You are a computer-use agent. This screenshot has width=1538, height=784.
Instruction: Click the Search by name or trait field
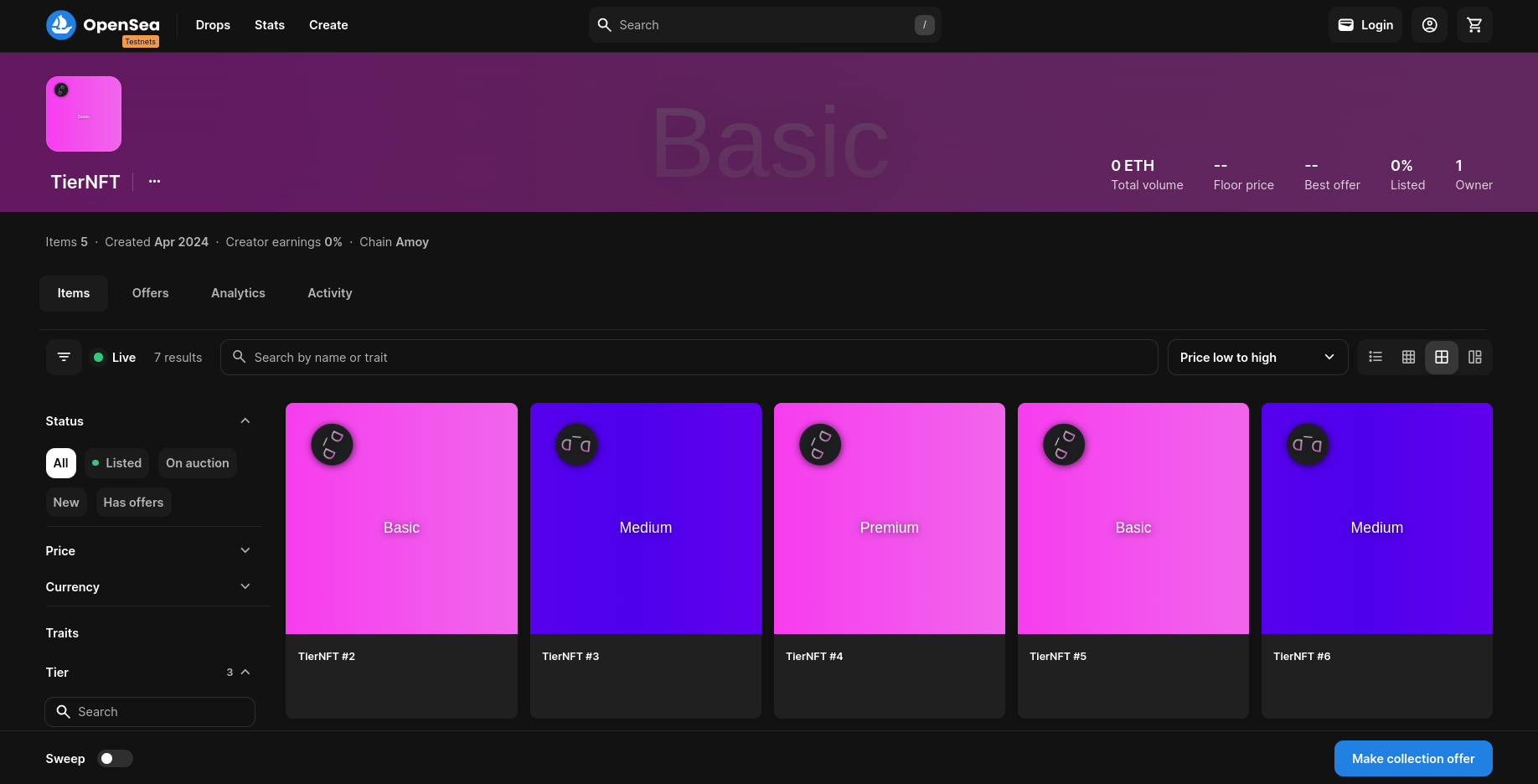pos(689,358)
